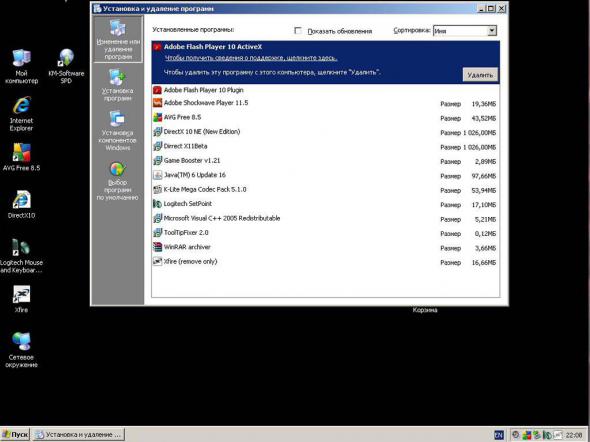The width and height of the screenshot is (590, 442).
Task: Open Network Neighborhood desktop icon
Action: [x=21, y=350]
